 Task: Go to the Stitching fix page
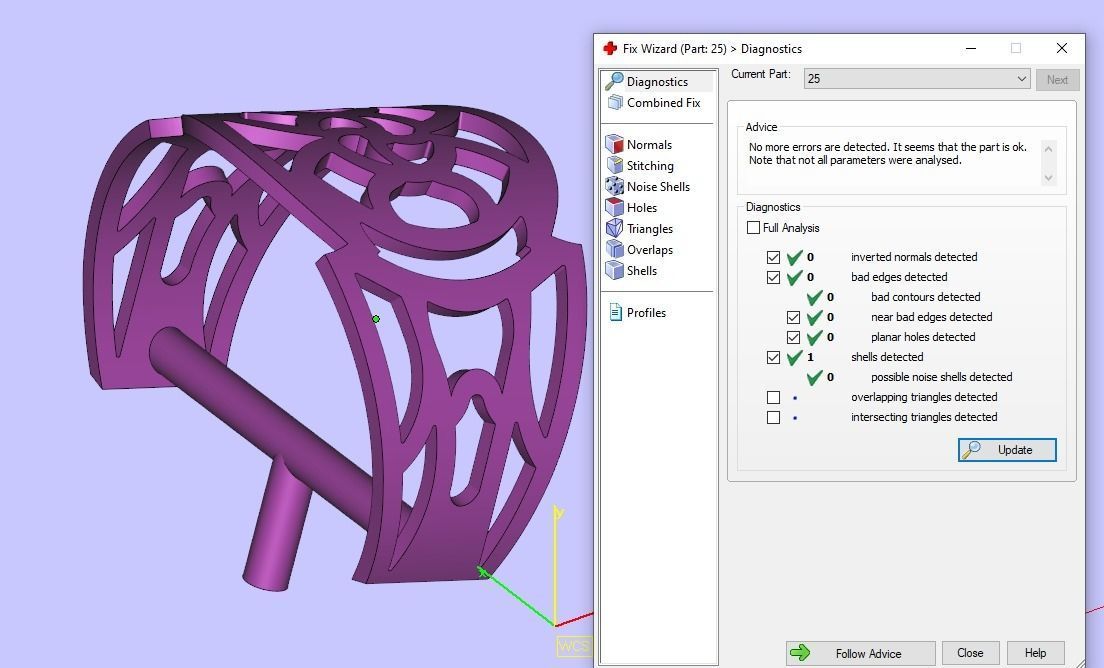coord(649,165)
